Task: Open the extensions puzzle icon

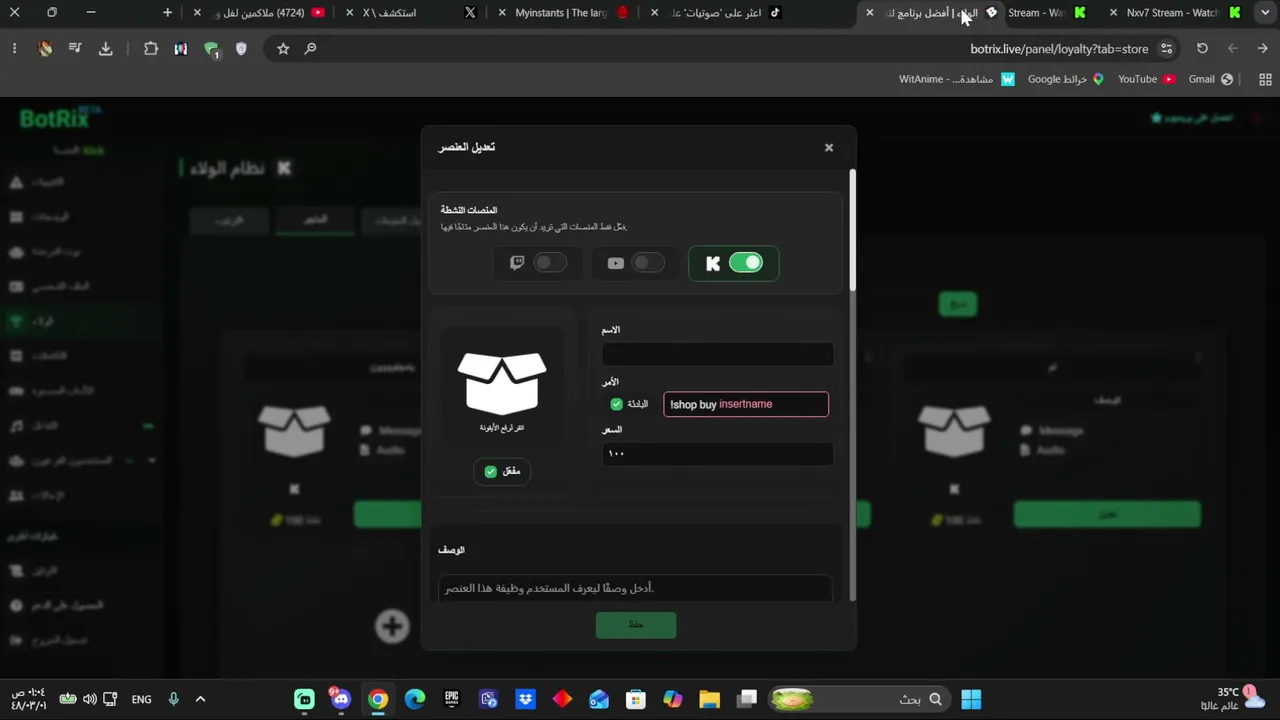Action: pos(151,48)
